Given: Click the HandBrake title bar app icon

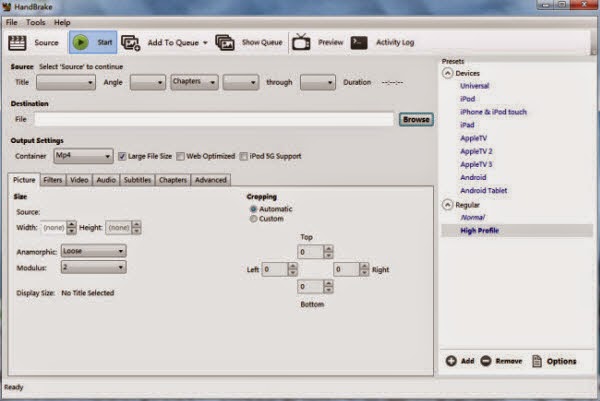Looking at the screenshot, I should [x=6, y=7].
